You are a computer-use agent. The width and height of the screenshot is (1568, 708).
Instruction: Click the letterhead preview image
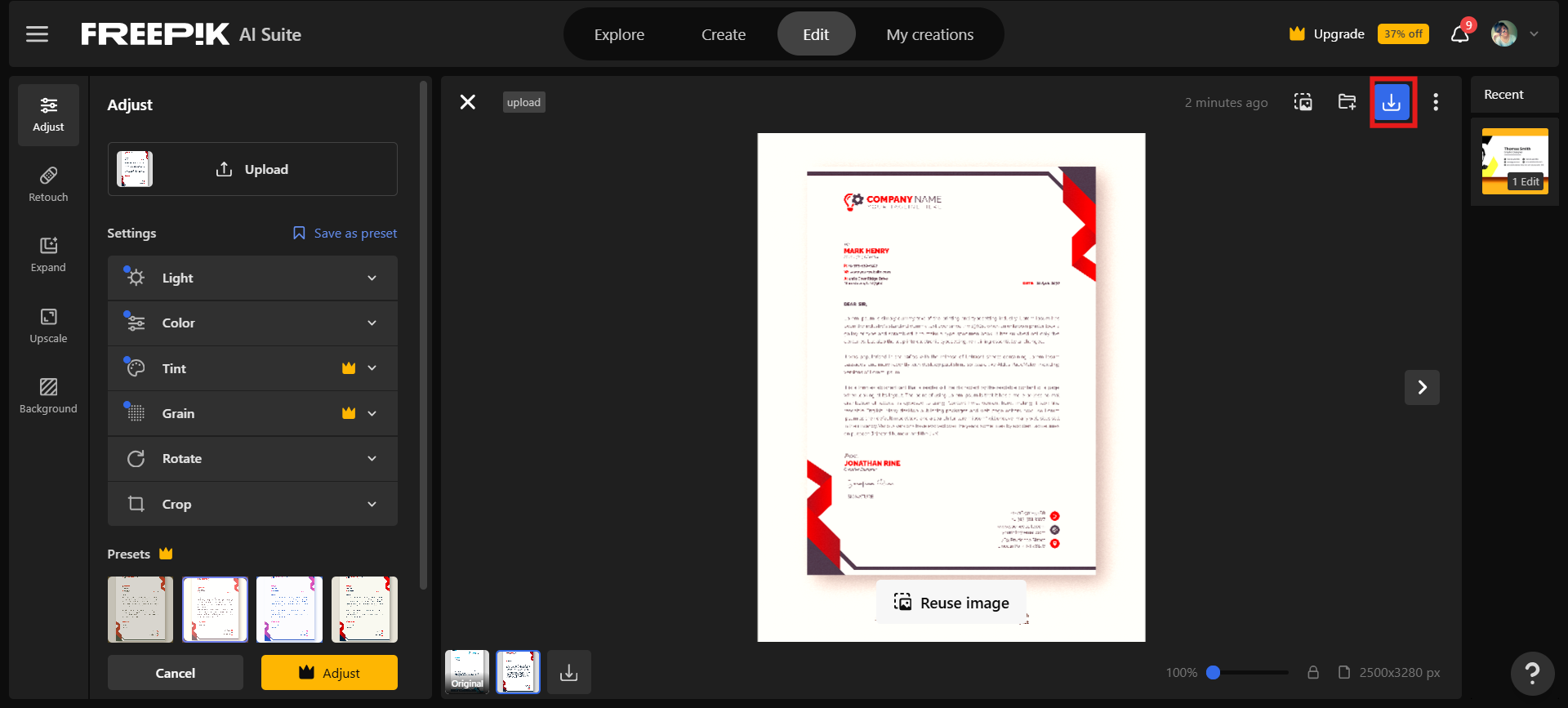click(x=951, y=387)
